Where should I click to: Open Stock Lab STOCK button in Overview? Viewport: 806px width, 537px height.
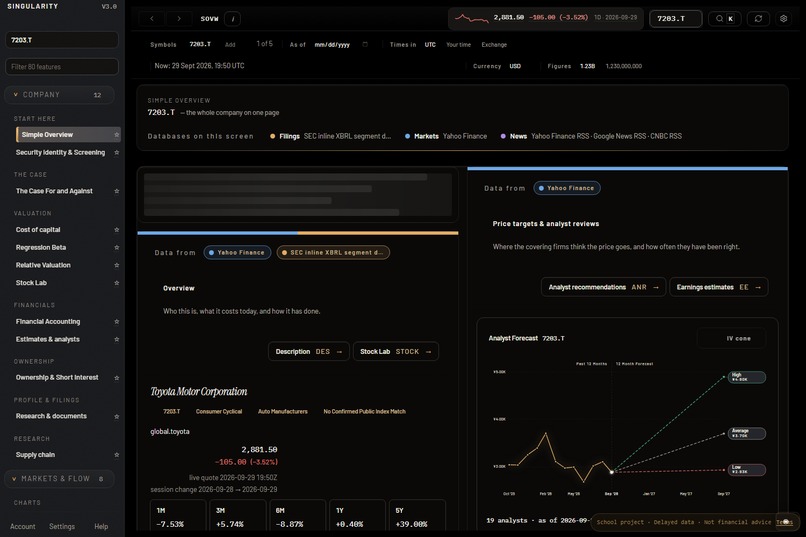(396, 351)
